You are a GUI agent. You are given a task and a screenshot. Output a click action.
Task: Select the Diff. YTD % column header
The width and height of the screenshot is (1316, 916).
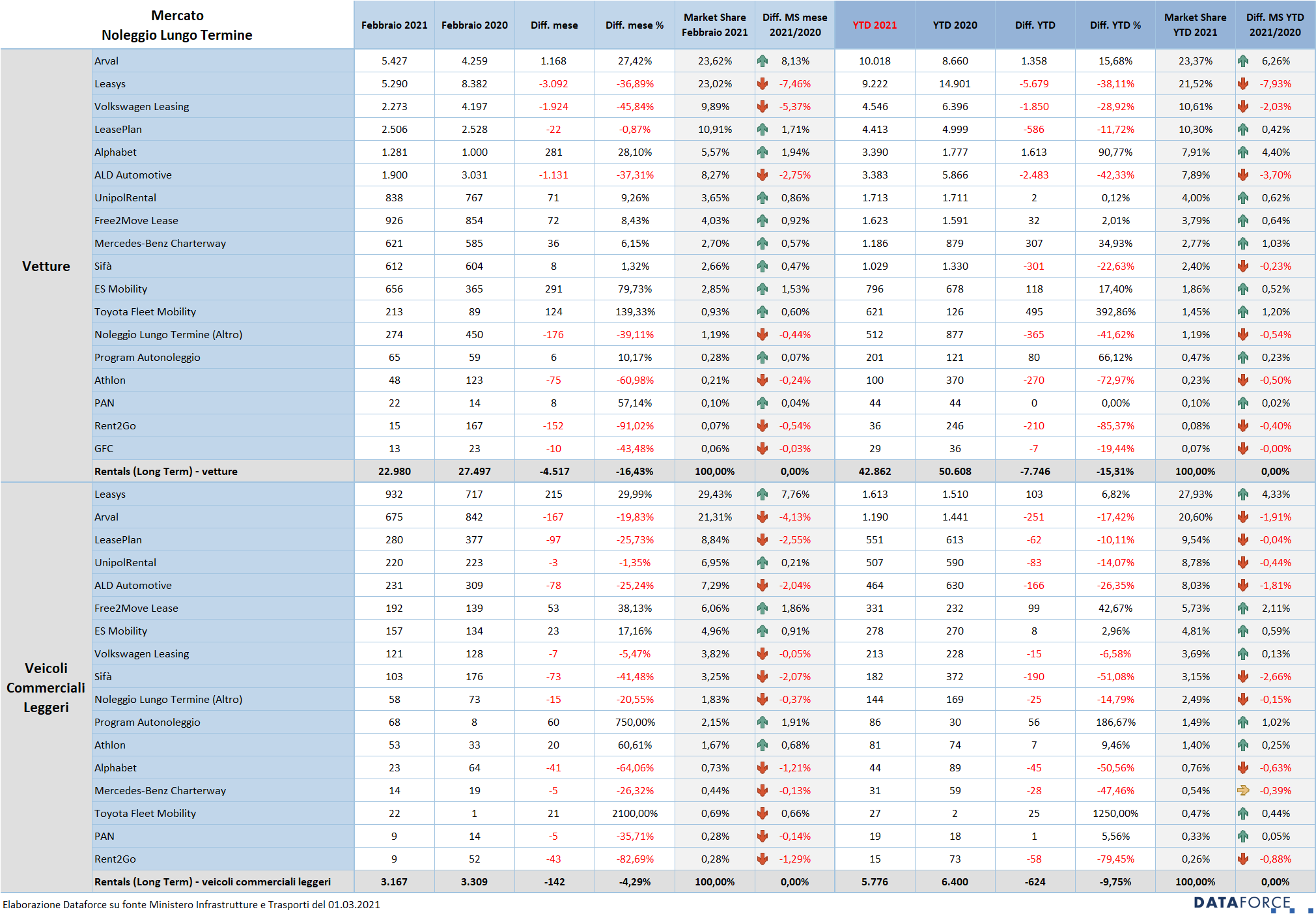tap(1115, 25)
